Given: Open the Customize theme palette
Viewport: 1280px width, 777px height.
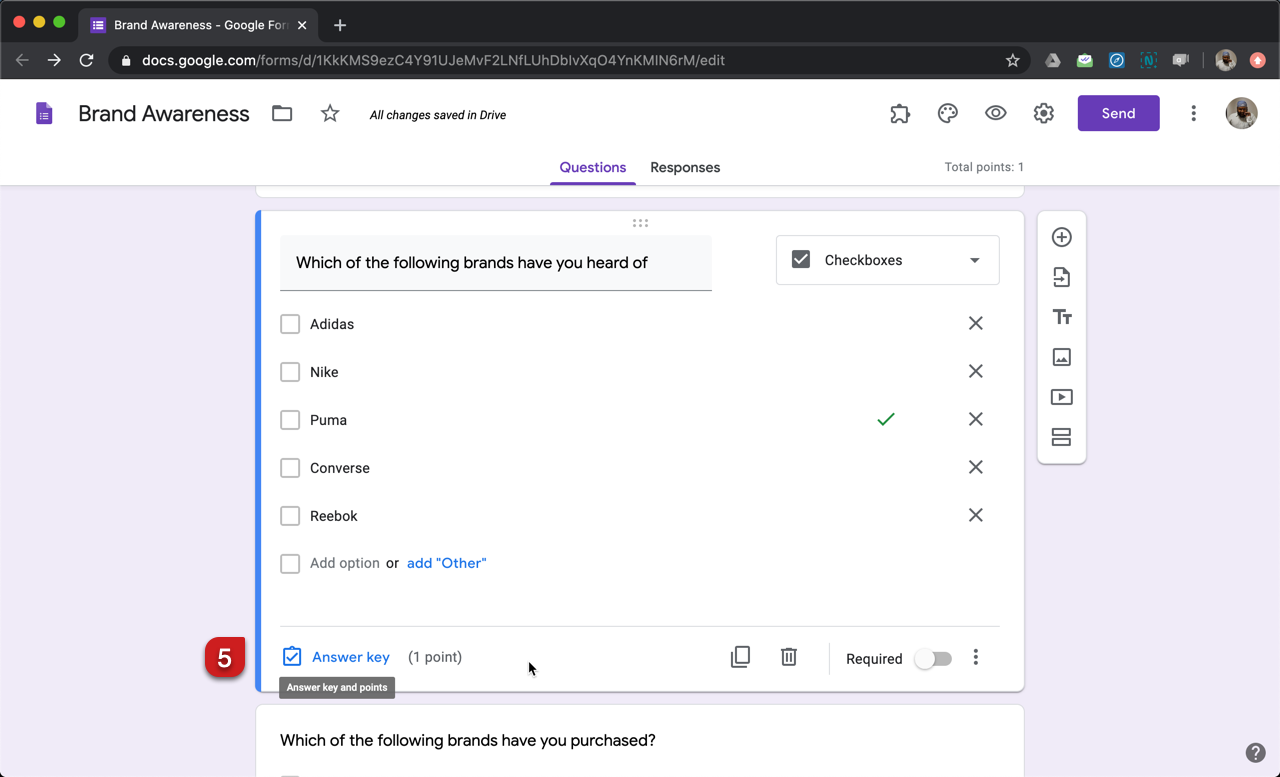Looking at the screenshot, I should click(947, 114).
